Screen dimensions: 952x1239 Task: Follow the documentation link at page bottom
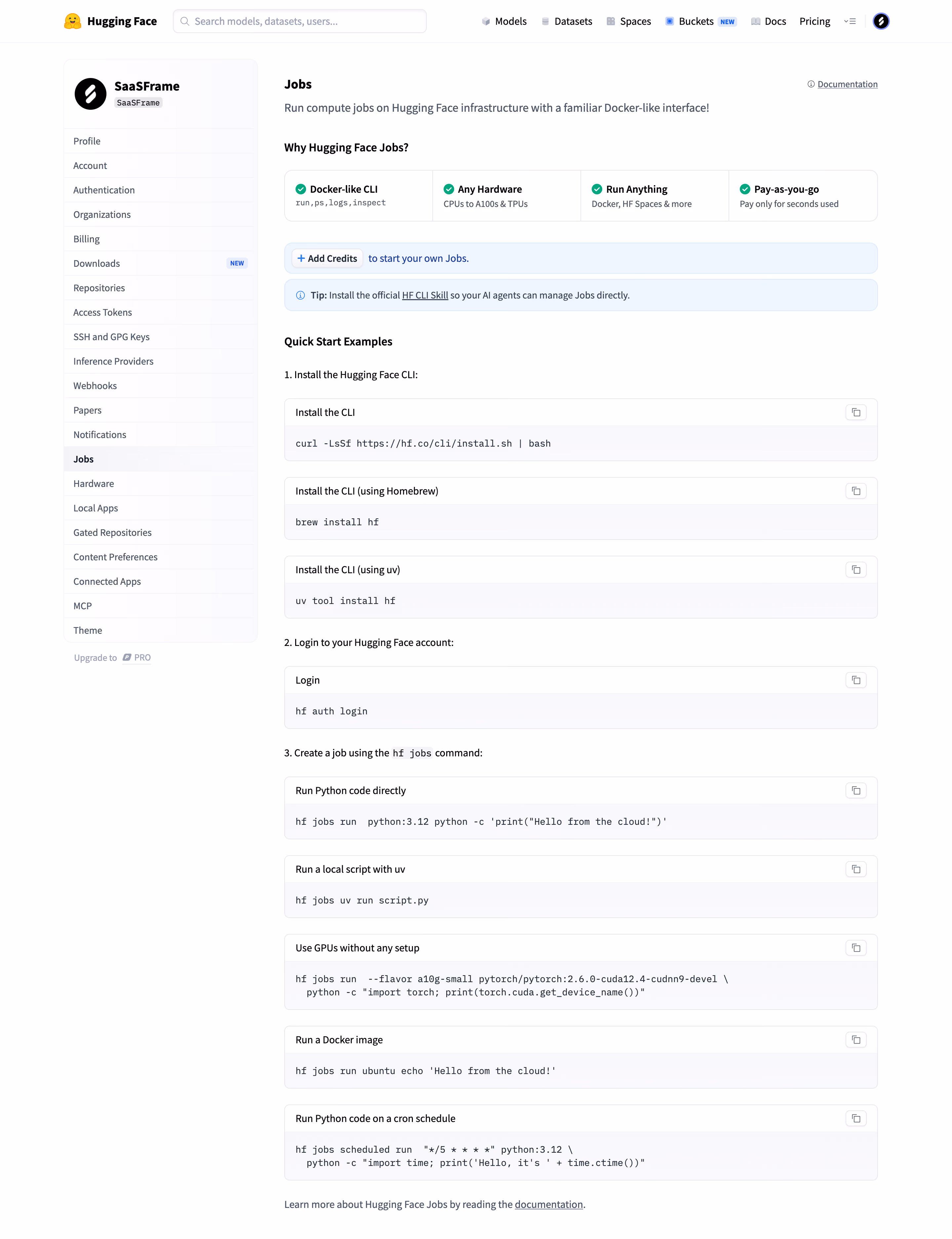pos(548,1204)
